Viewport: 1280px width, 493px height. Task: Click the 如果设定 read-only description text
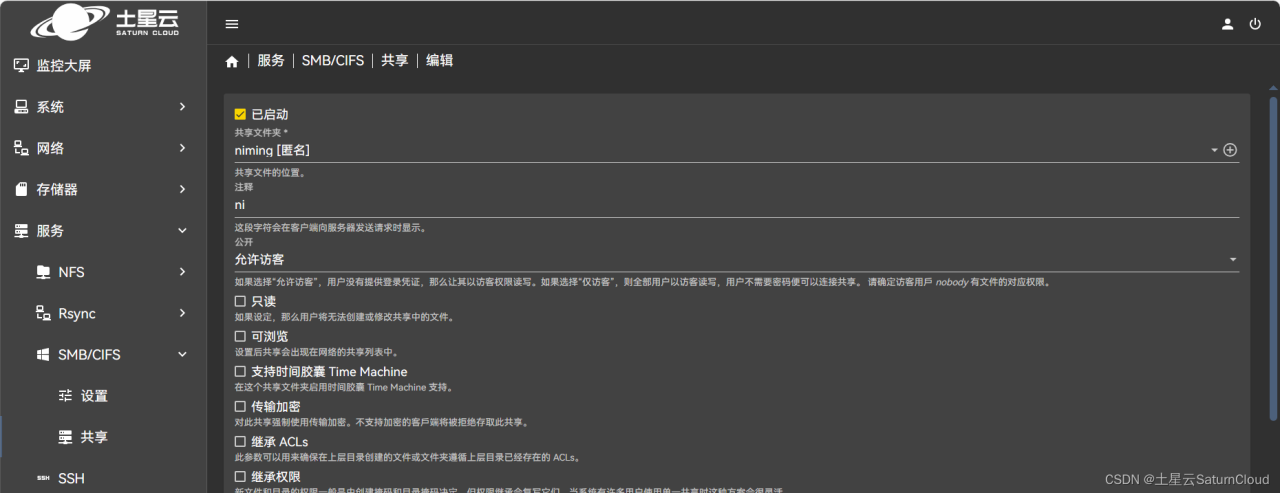[345, 317]
